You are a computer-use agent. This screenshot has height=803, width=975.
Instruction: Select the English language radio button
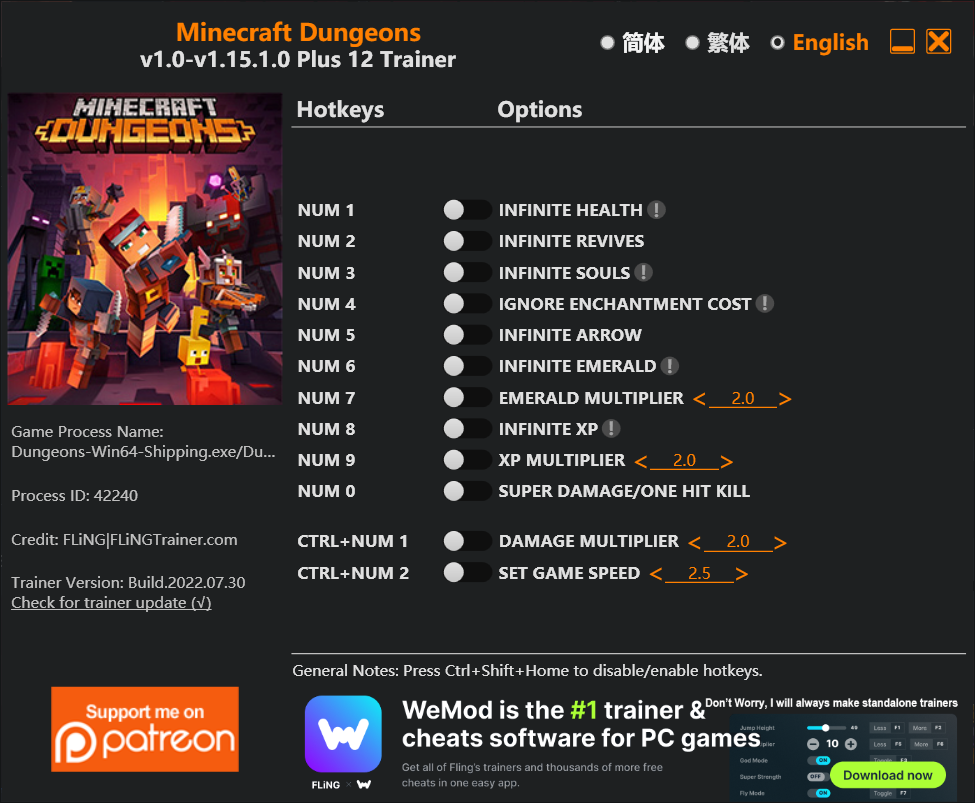coord(777,43)
